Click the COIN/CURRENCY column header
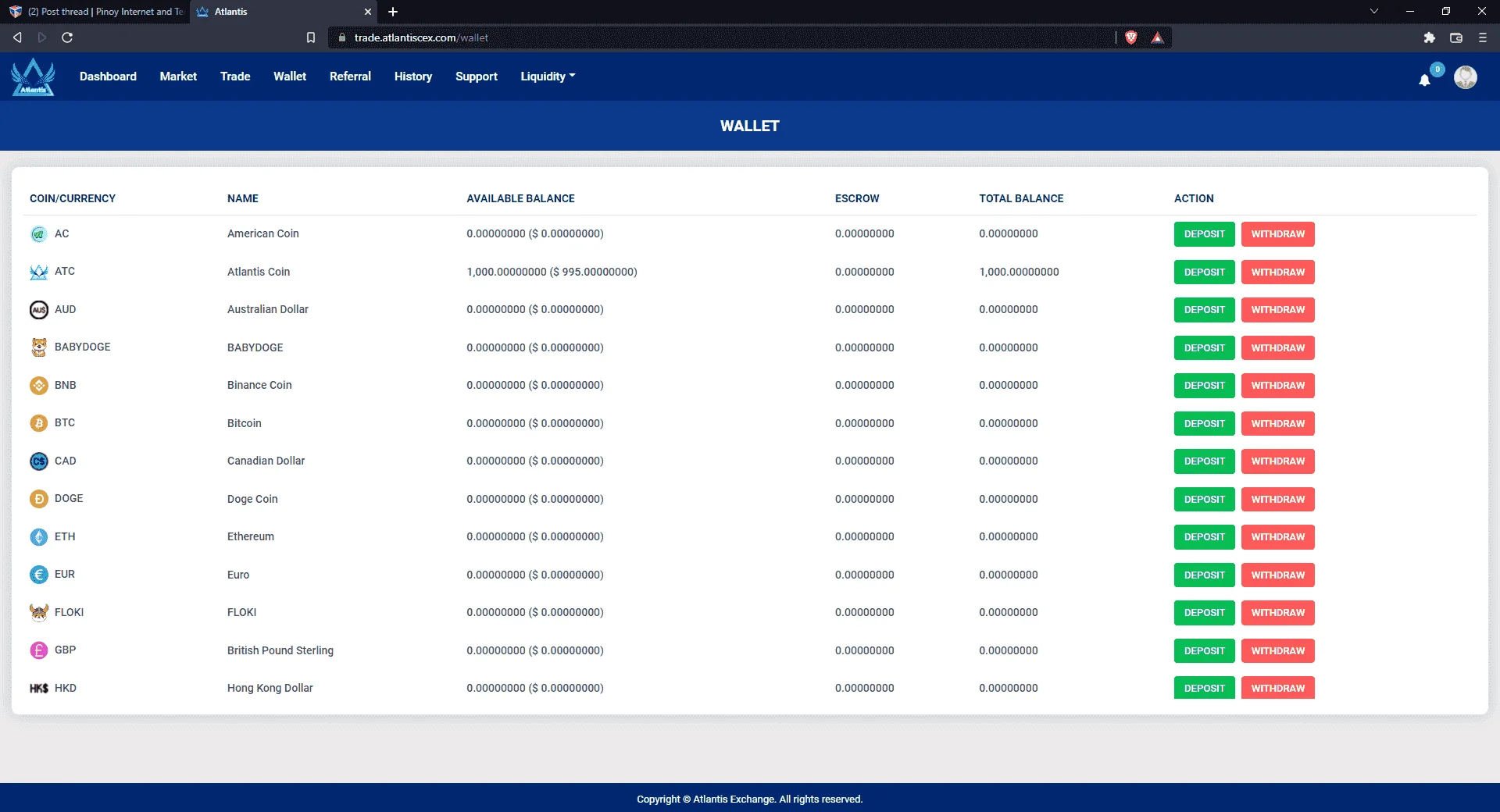Screen dimensions: 1500x812 pos(73,199)
